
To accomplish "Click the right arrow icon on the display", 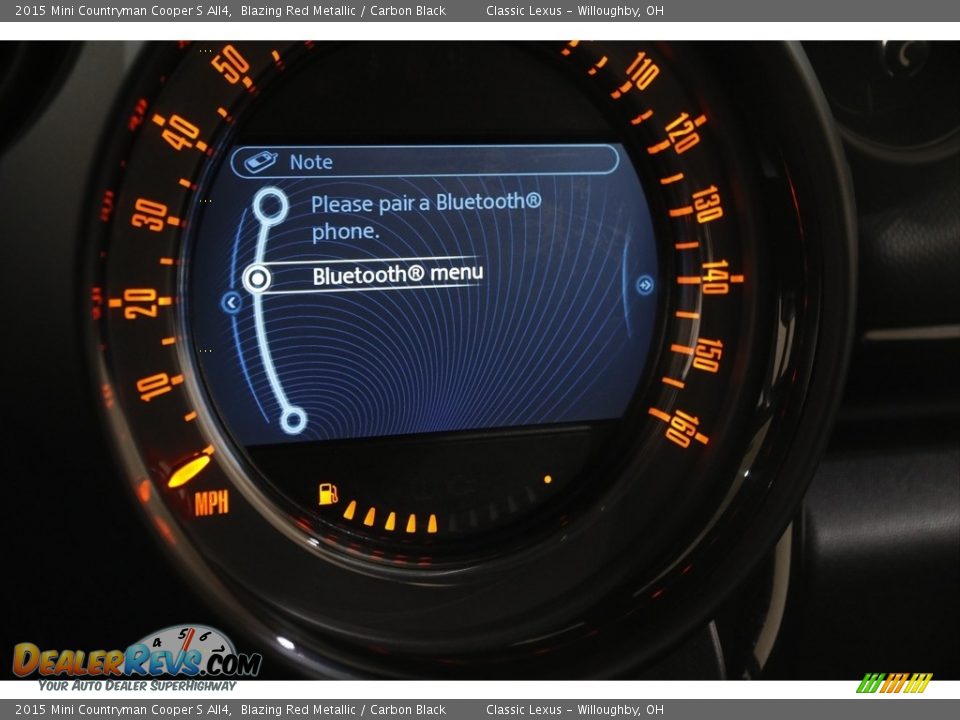I will pyautogui.click(x=644, y=285).
